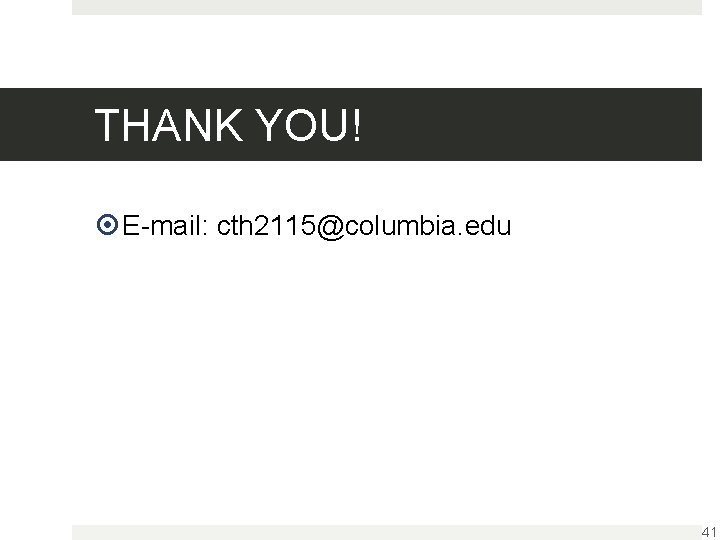This screenshot has width=720, height=540.
Task: Click the light gray bar at the top of the slide
Action: pos(387,7)
